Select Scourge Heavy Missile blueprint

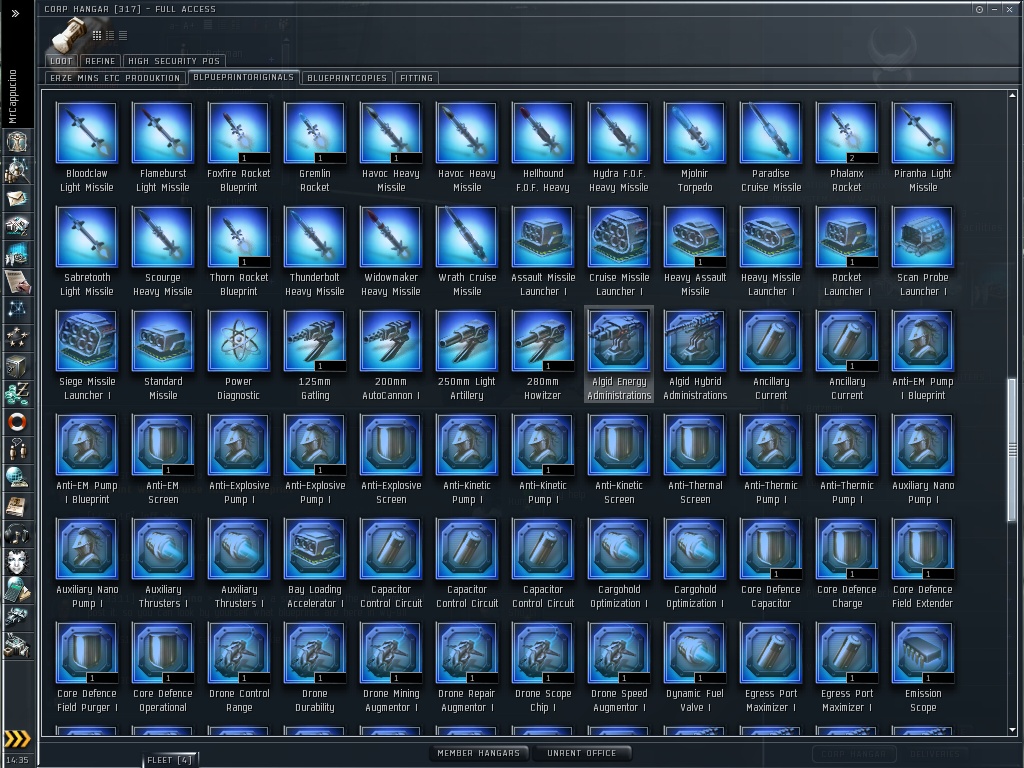tap(163, 252)
